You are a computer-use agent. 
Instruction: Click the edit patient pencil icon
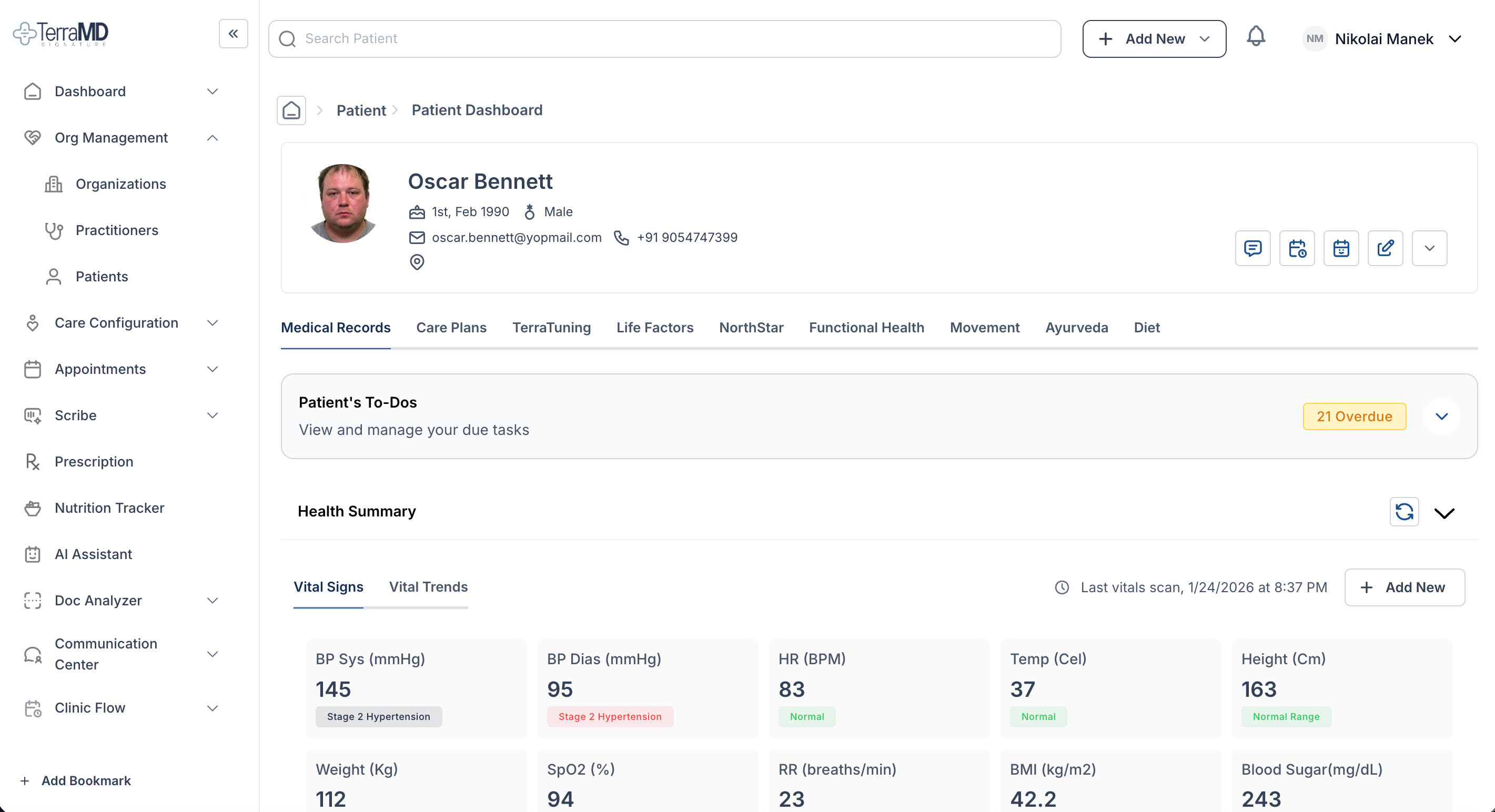(x=1385, y=248)
